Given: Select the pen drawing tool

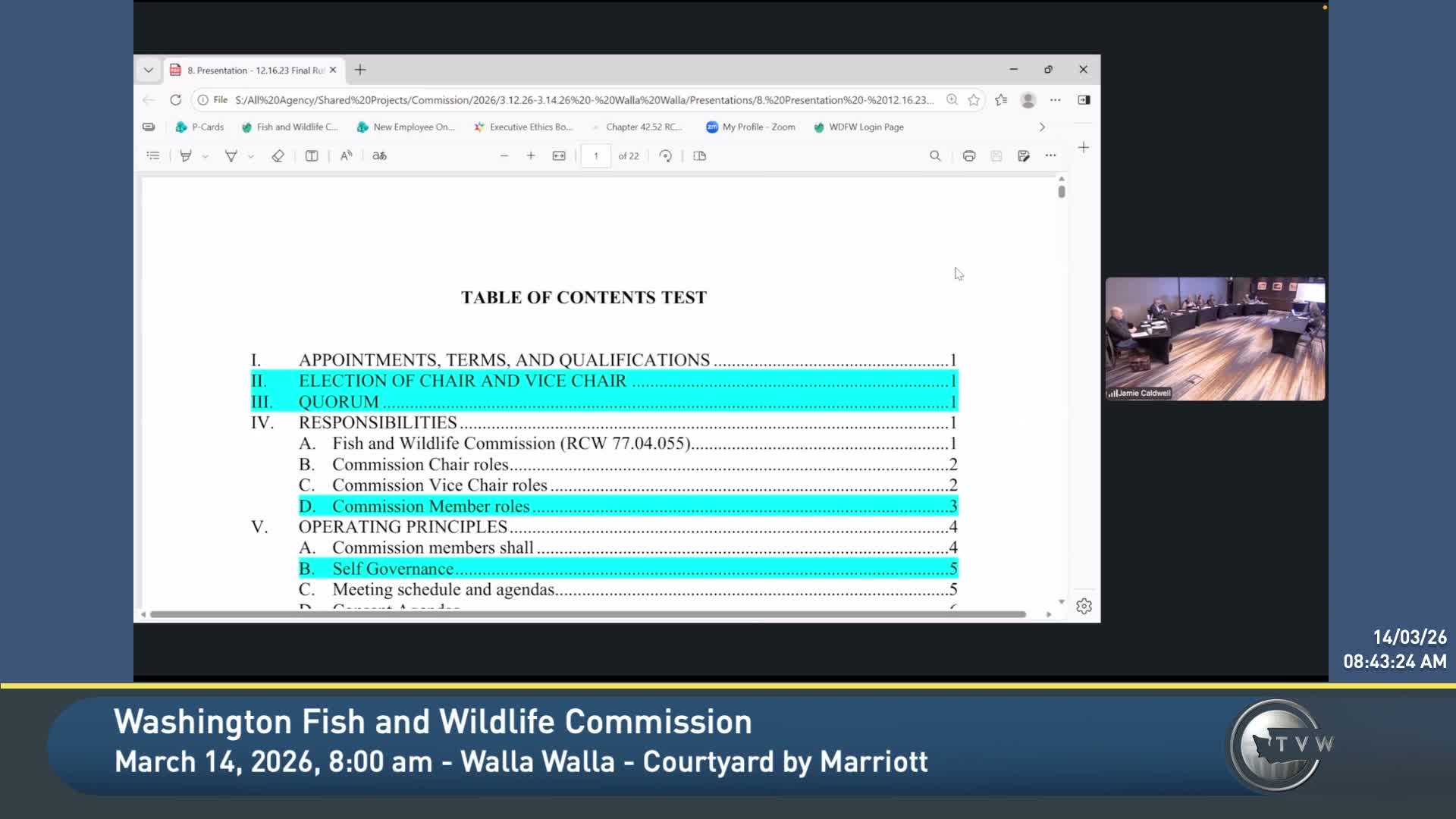Looking at the screenshot, I should 231,155.
